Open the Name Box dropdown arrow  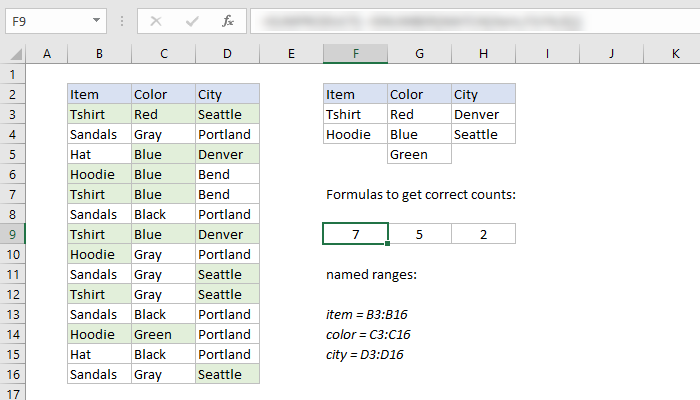pos(95,19)
